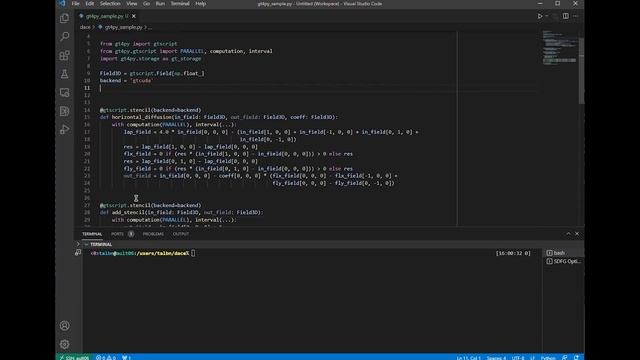Open the Run and Debug view
640x360 pixels.
pos(64,129)
